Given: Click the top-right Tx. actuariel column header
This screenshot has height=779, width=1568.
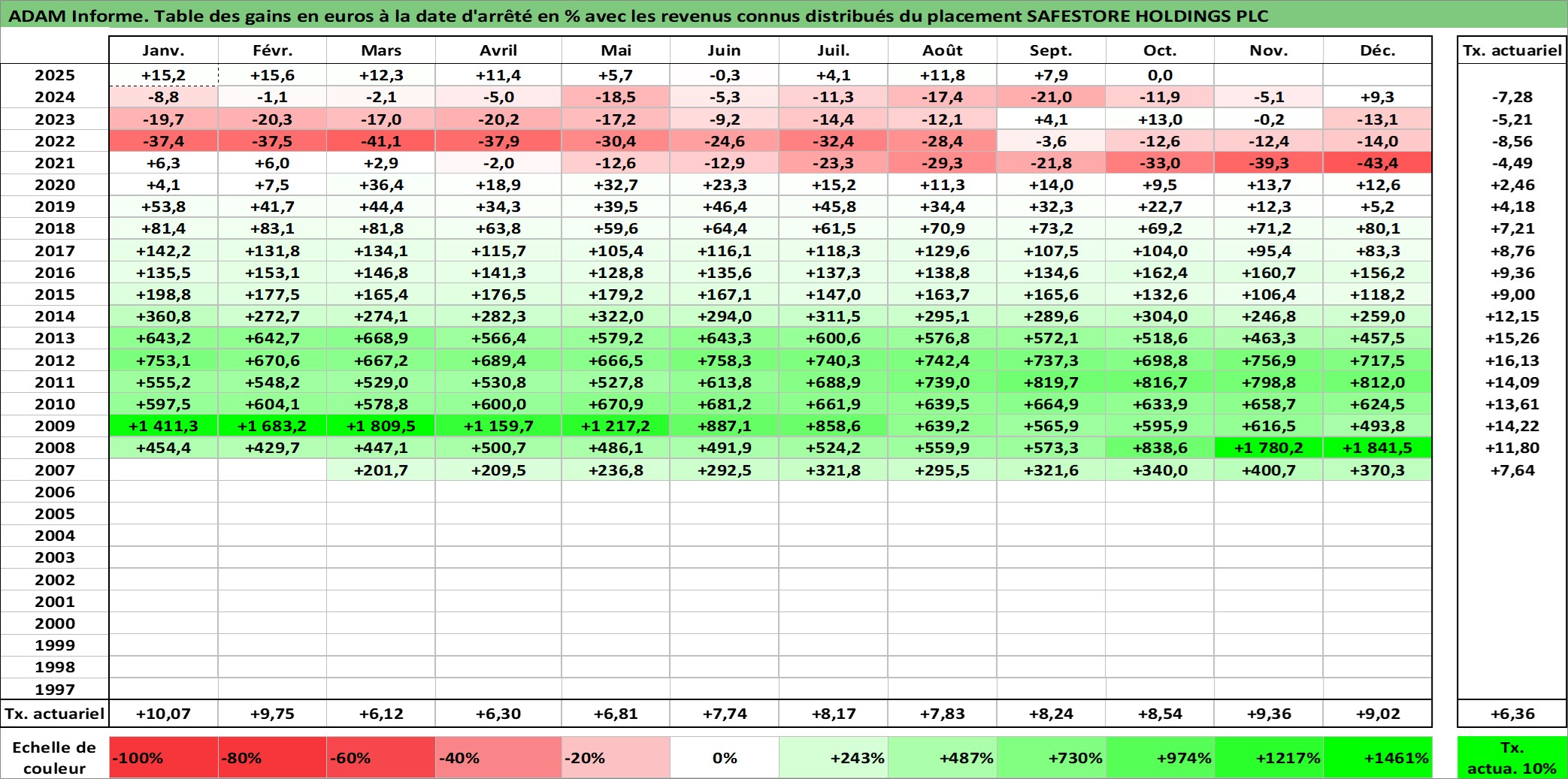Looking at the screenshot, I should click(x=1512, y=50).
